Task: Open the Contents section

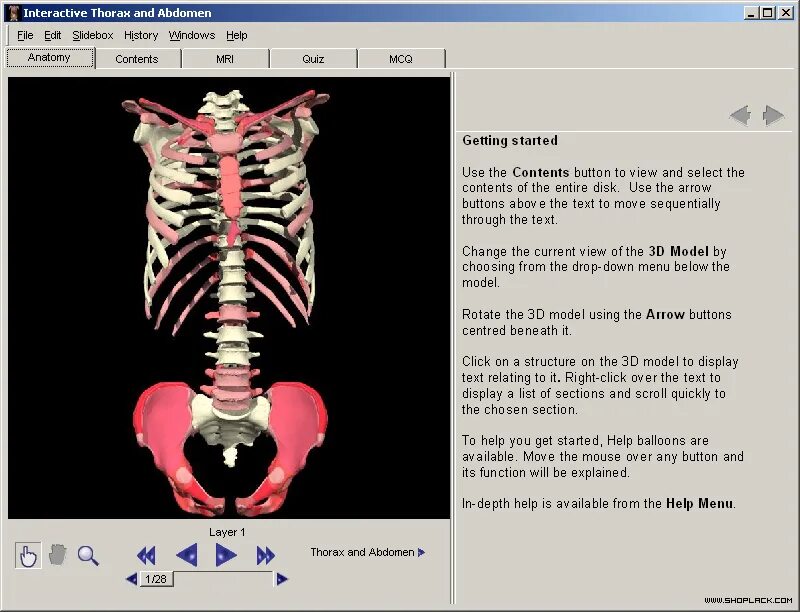Action: click(137, 59)
